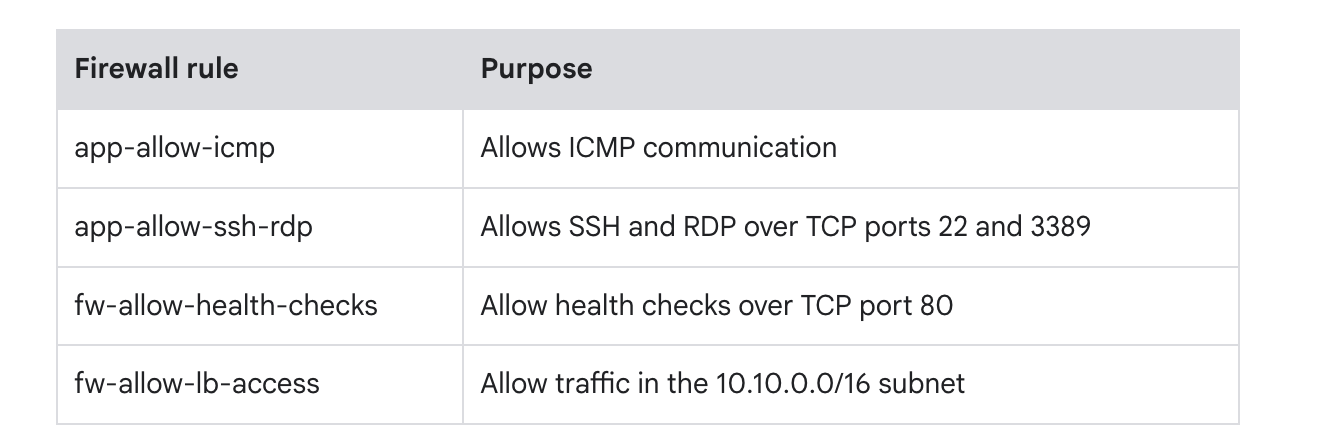
Task: Click the fw-allow-health-checks rule name
Action: (226, 305)
